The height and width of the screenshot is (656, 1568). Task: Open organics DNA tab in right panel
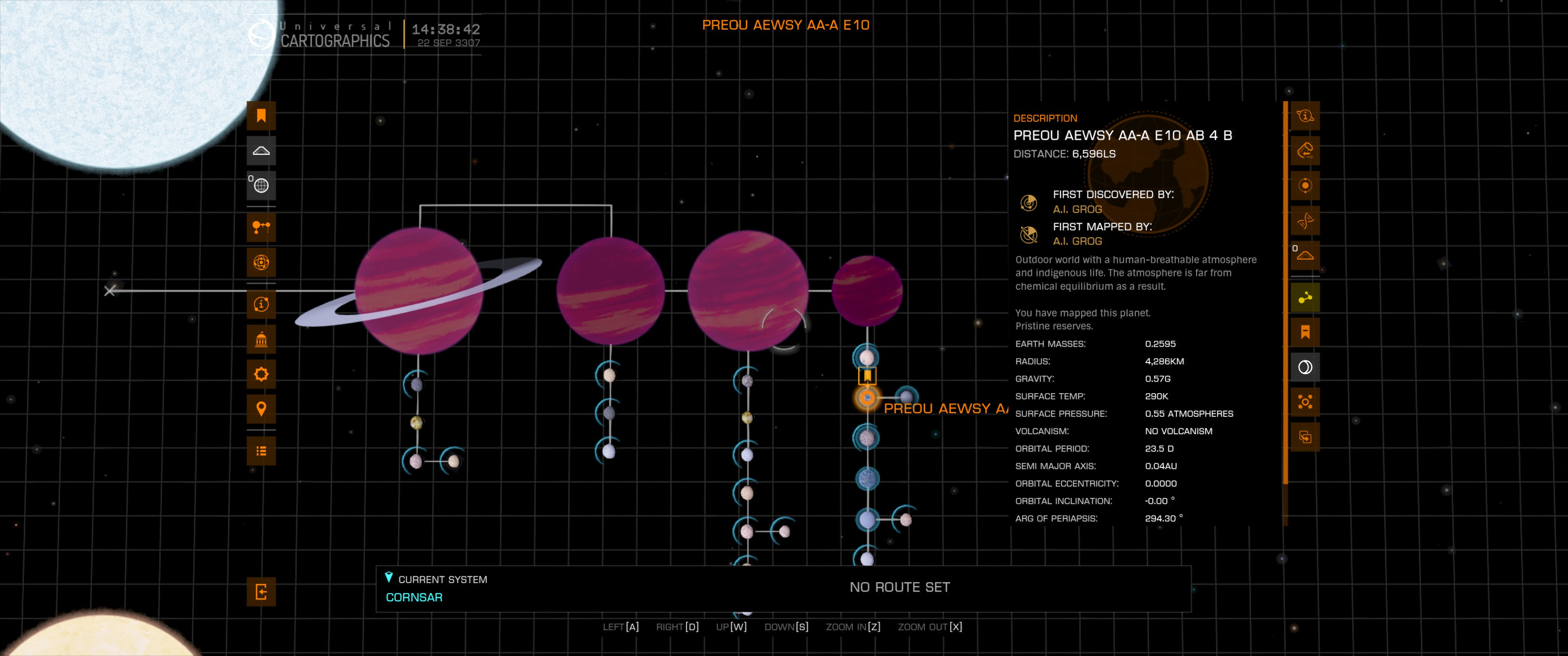click(x=1305, y=220)
